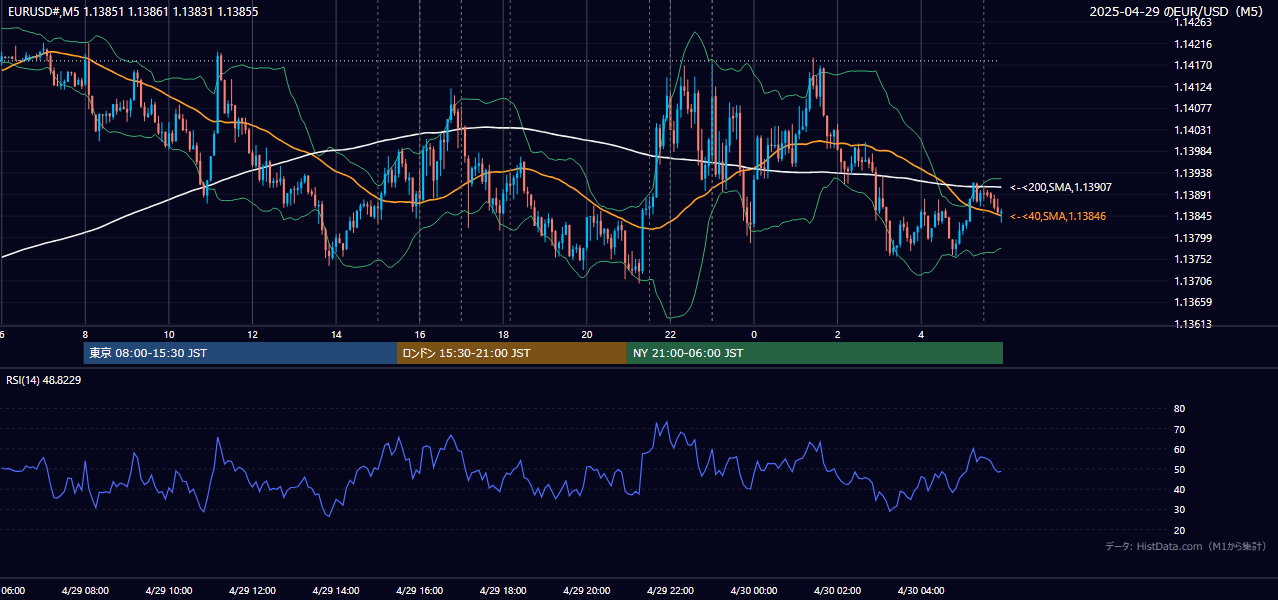1278x600 pixels.
Task: Click price axis value 1.13984
Action: [1192, 151]
